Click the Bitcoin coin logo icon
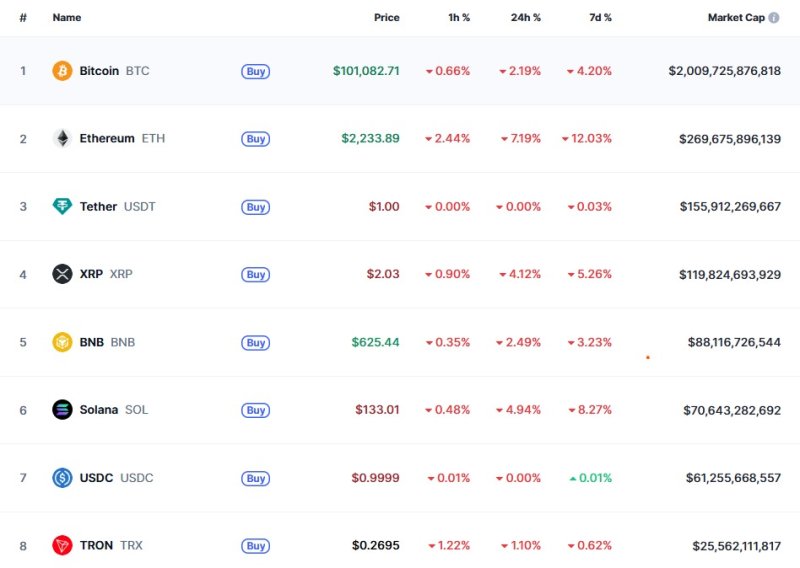Image resolution: width=800 pixels, height=568 pixels. point(62,71)
